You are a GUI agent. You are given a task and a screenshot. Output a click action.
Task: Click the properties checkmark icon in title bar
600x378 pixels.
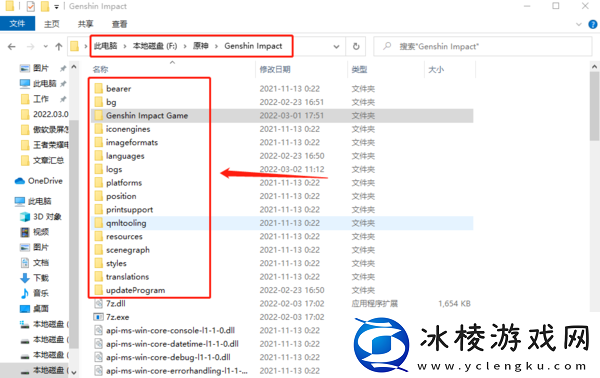pyautogui.click(x=31, y=6)
